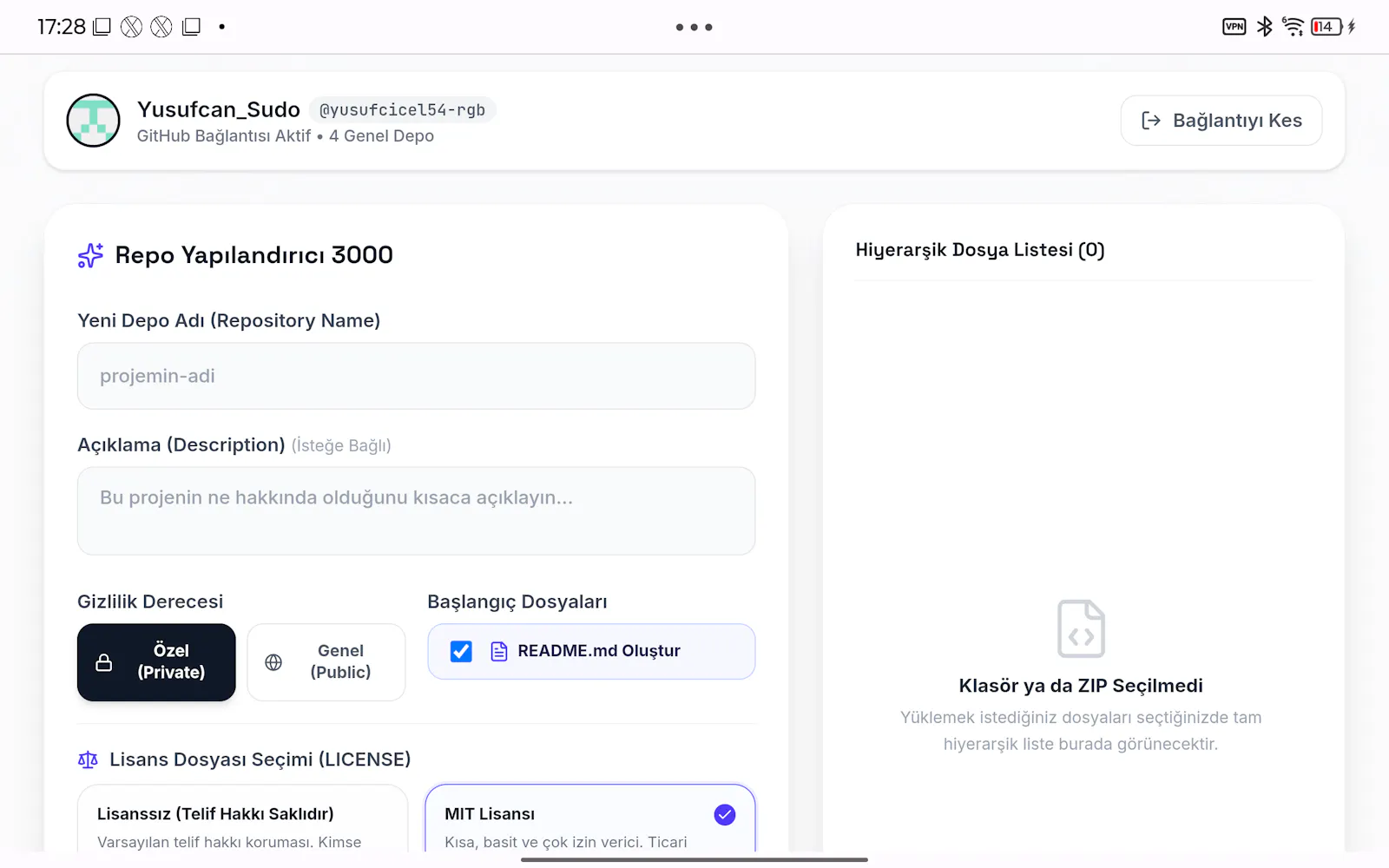
Task: Open the Yusufcan_Sudo profile avatar
Action: [93, 121]
